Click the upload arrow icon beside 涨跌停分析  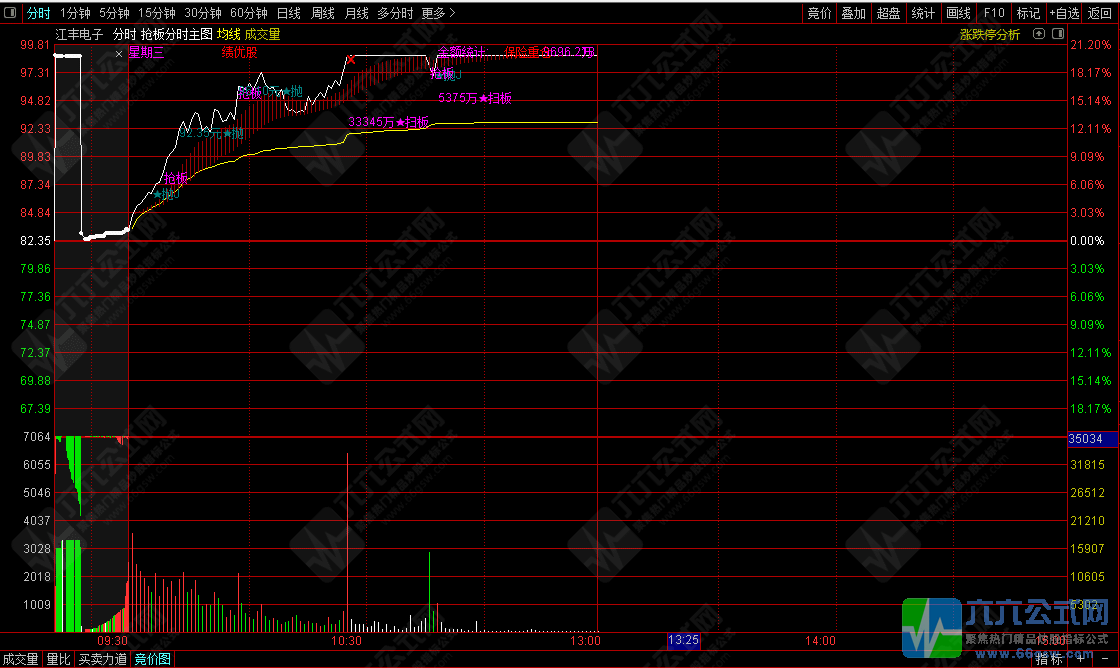[x=1039, y=33]
